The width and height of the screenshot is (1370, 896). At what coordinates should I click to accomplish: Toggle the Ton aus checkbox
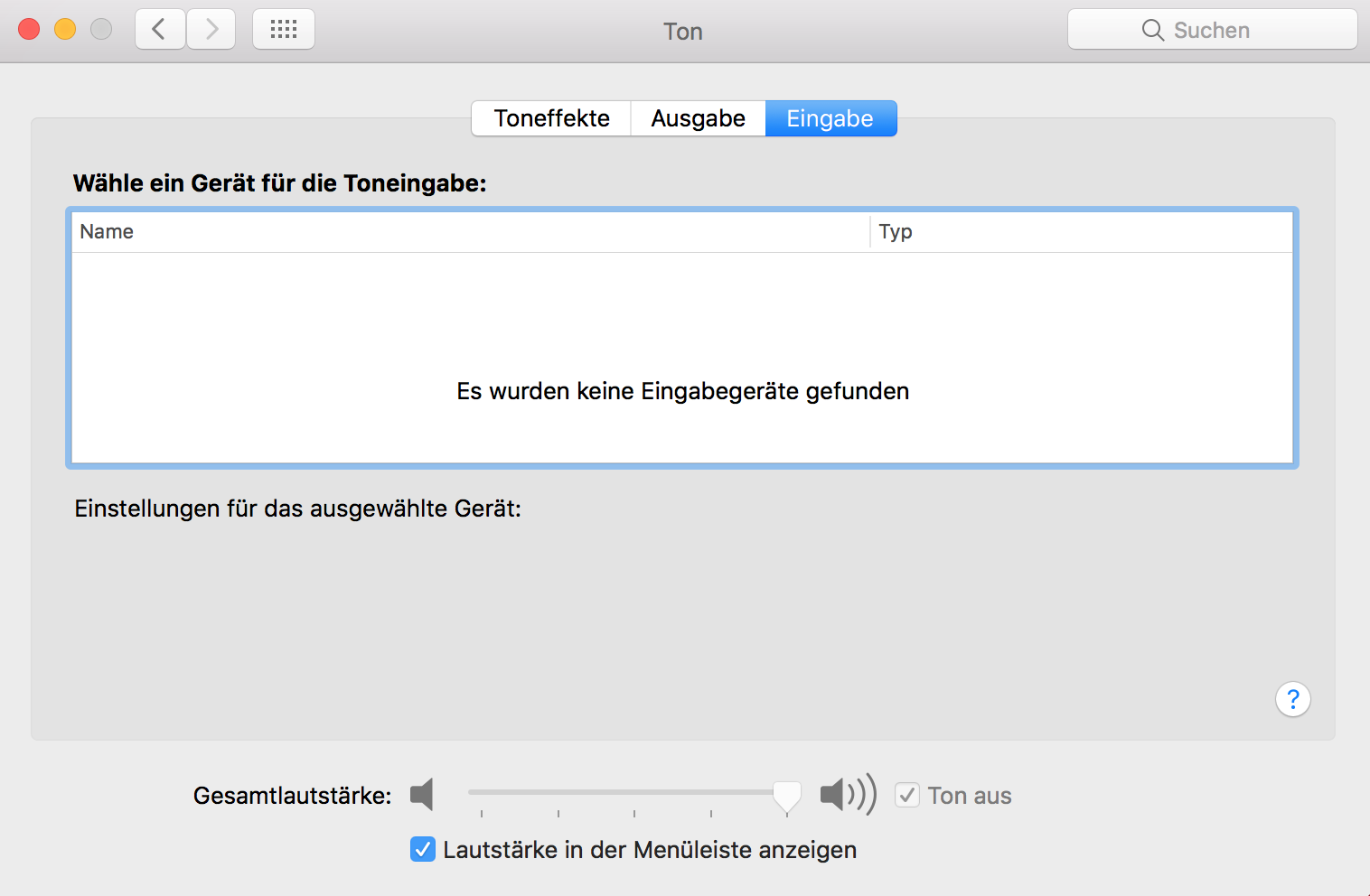(907, 795)
